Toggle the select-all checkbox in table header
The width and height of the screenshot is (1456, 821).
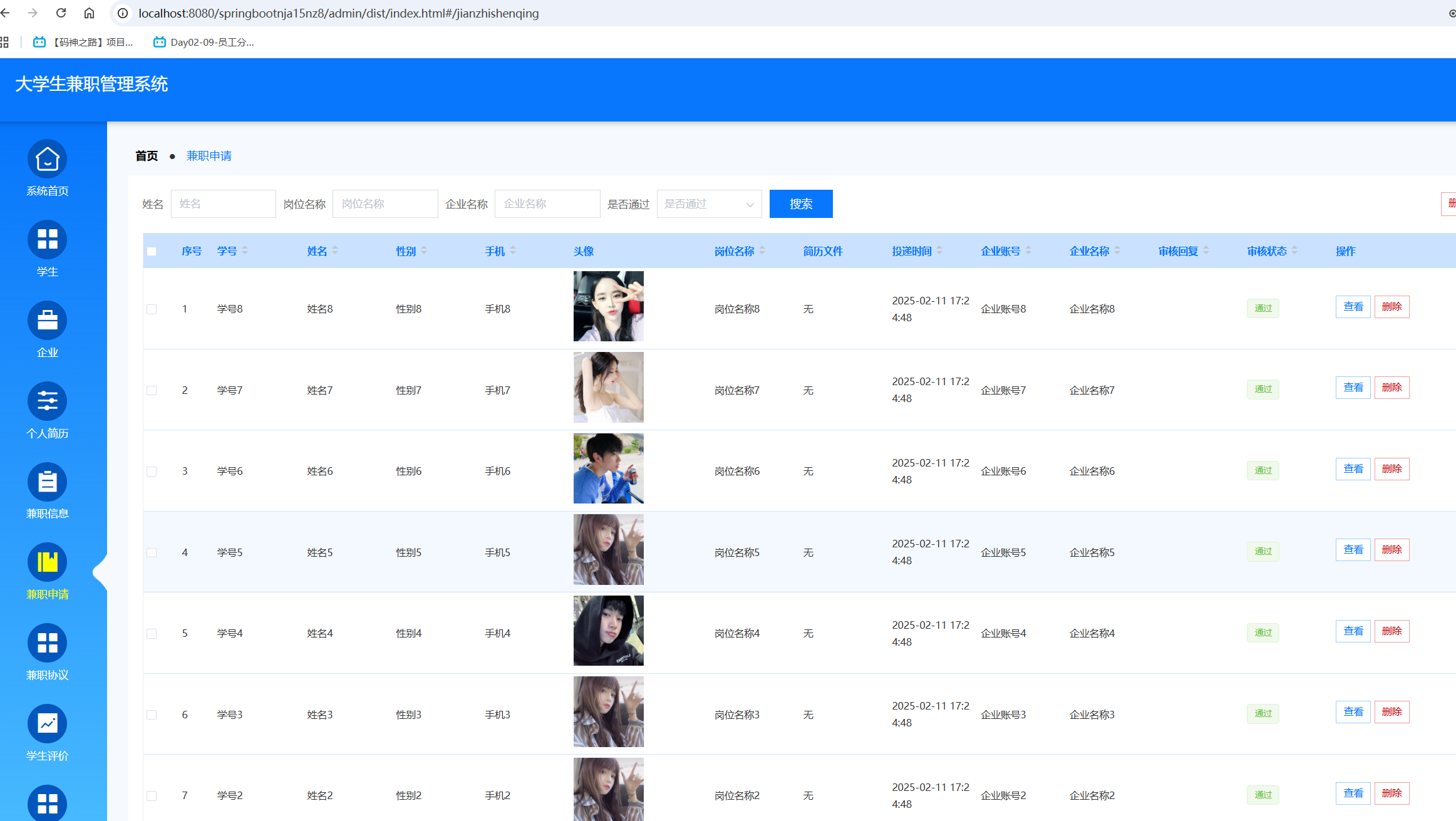[152, 252]
